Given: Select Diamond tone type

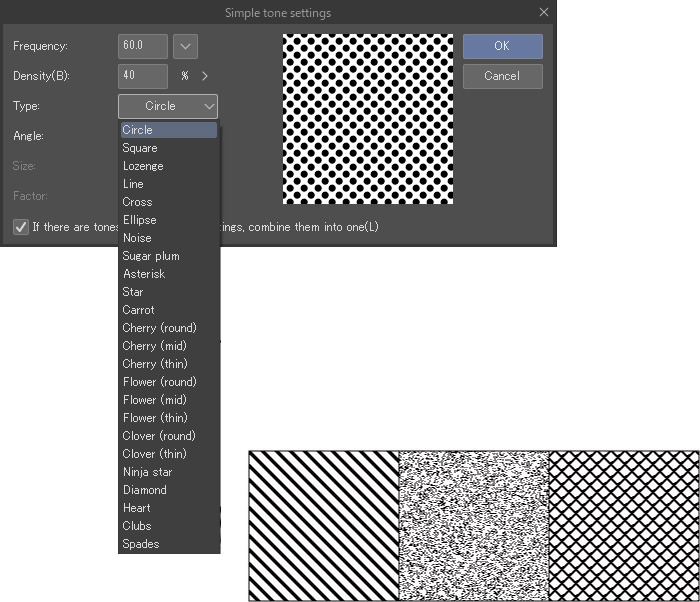Looking at the screenshot, I should coord(169,490).
